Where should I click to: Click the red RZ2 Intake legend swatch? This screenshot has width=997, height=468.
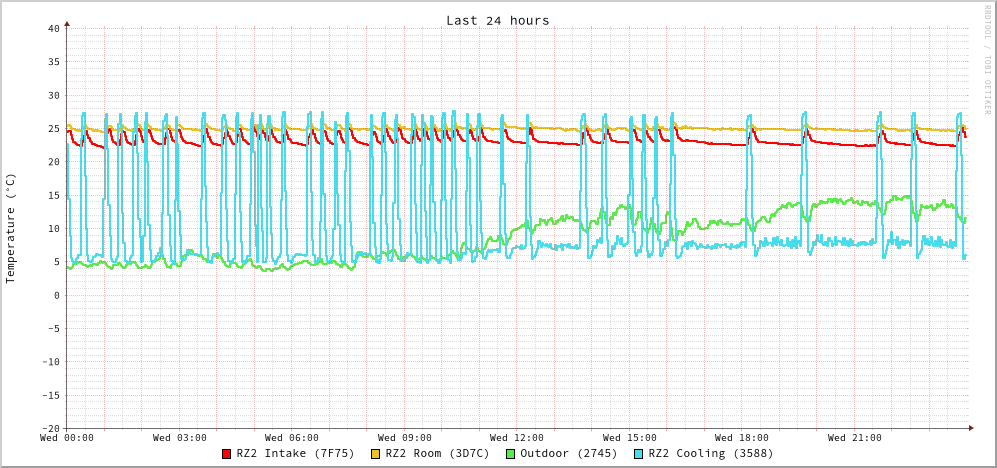(227, 454)
